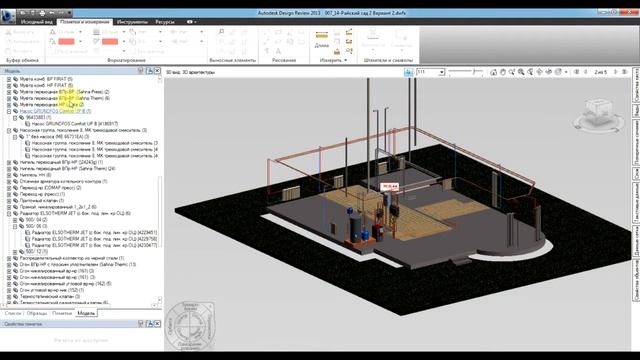Open the ribbon options dropdown after Ресурсы

192,22
